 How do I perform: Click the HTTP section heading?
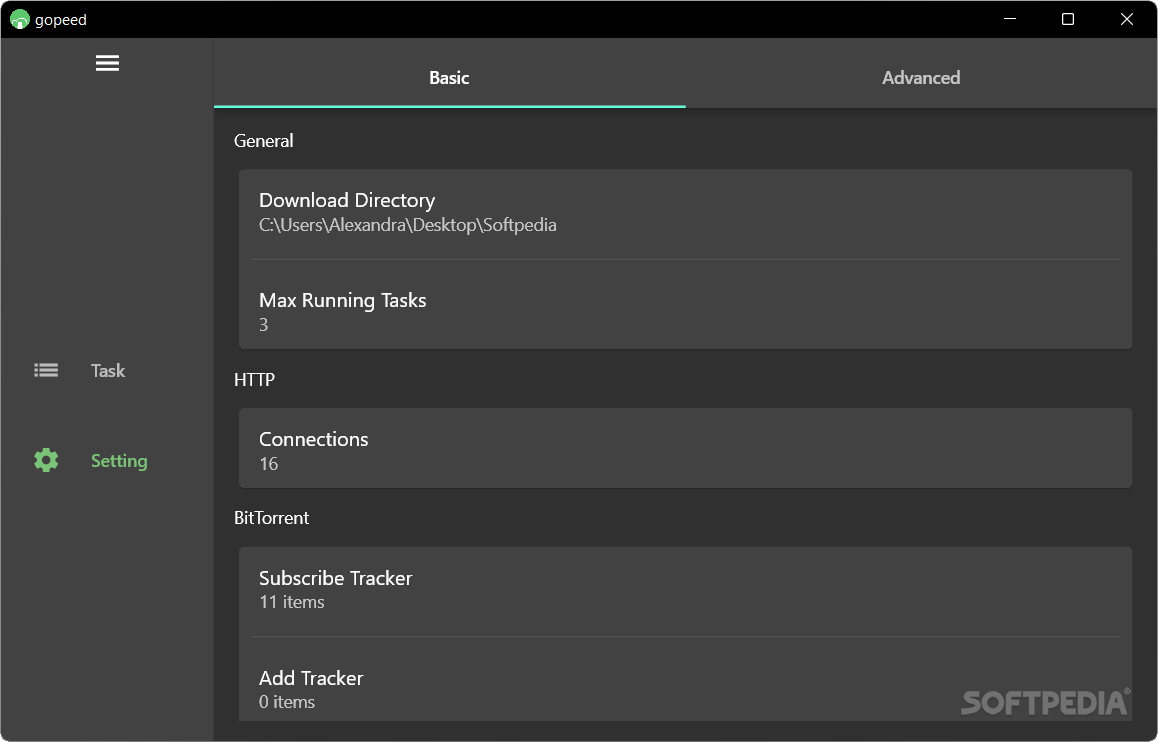(254, 379)
